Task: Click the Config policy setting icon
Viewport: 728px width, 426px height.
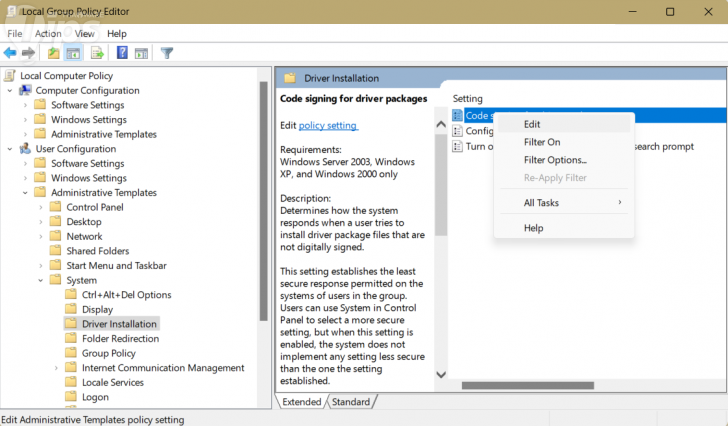Action: pos(457,131)
